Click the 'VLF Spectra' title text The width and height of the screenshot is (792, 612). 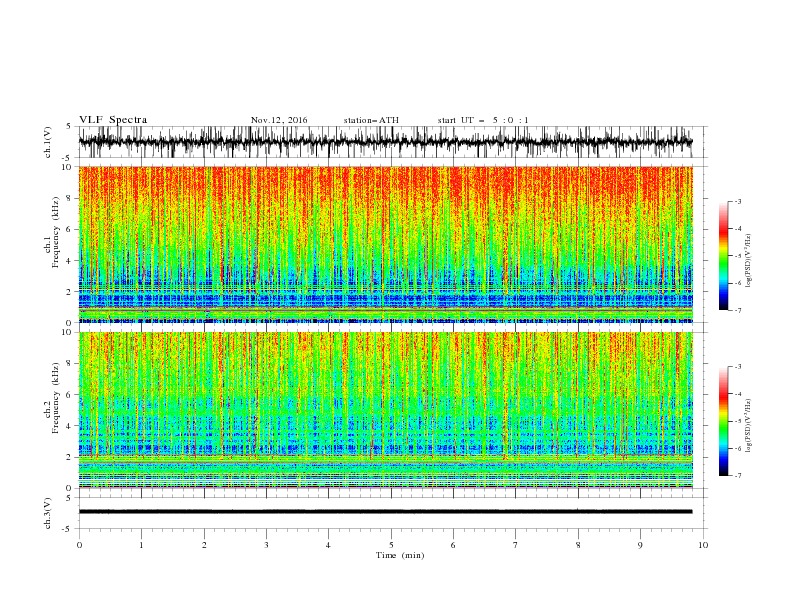[x=113, y=120]
